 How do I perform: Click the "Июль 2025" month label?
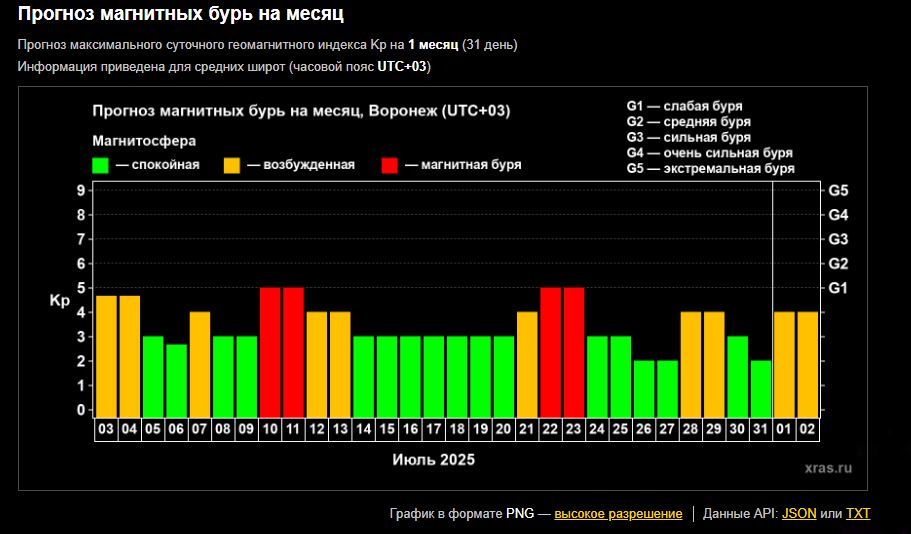tap(433, 460)
